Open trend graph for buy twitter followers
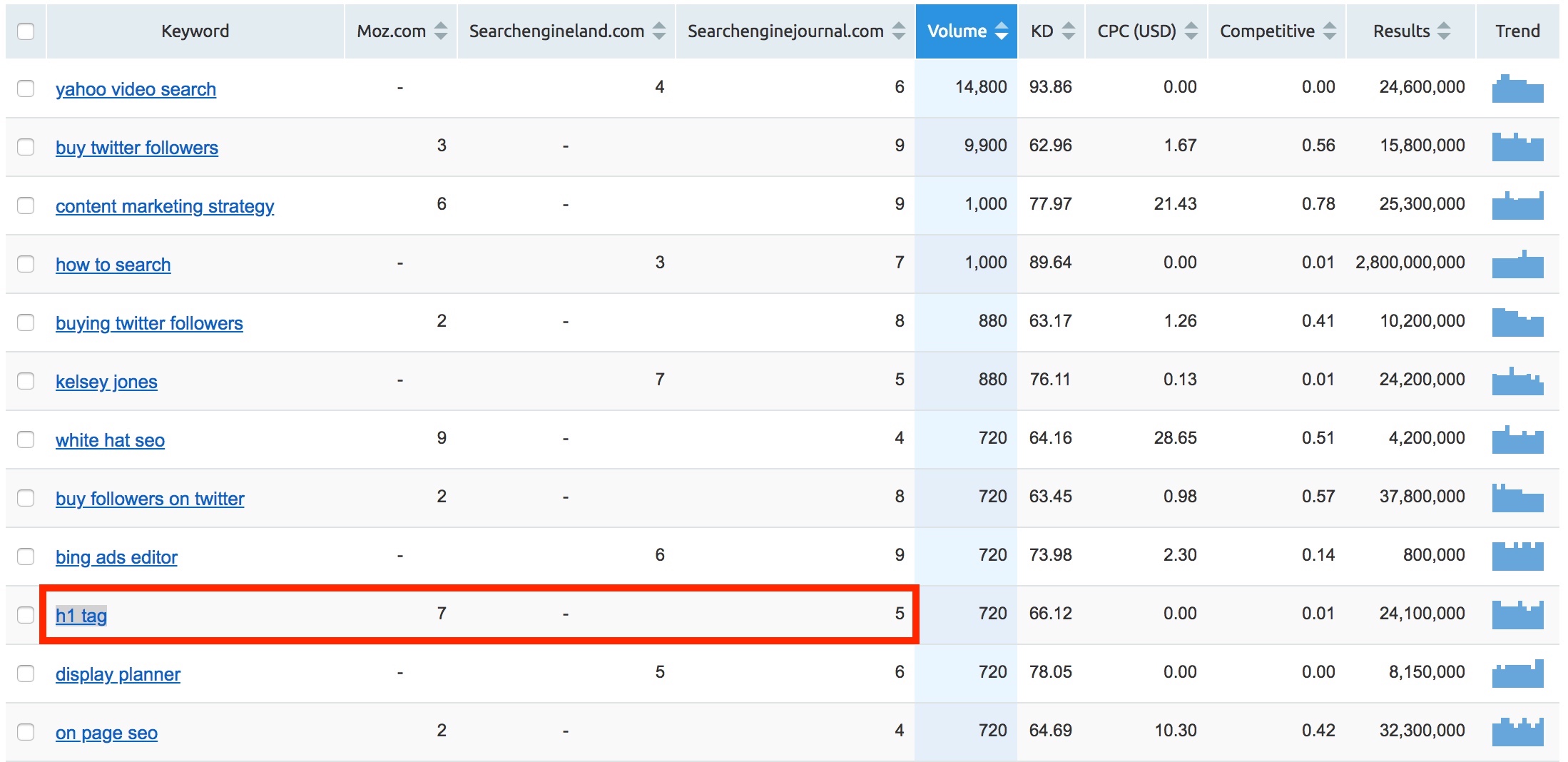This screenshot has height=762, width=1568. pyautogui.click(x=1517, y=147)
